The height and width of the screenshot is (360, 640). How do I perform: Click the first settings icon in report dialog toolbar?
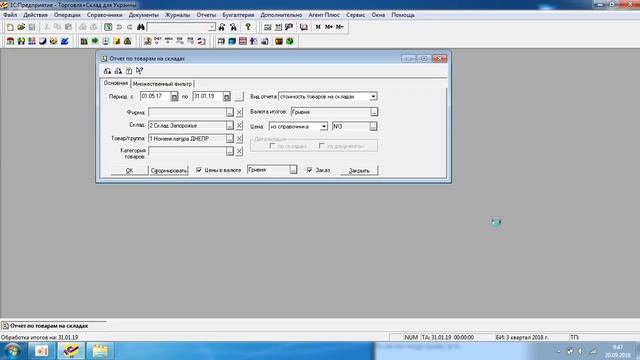point(107,71)
